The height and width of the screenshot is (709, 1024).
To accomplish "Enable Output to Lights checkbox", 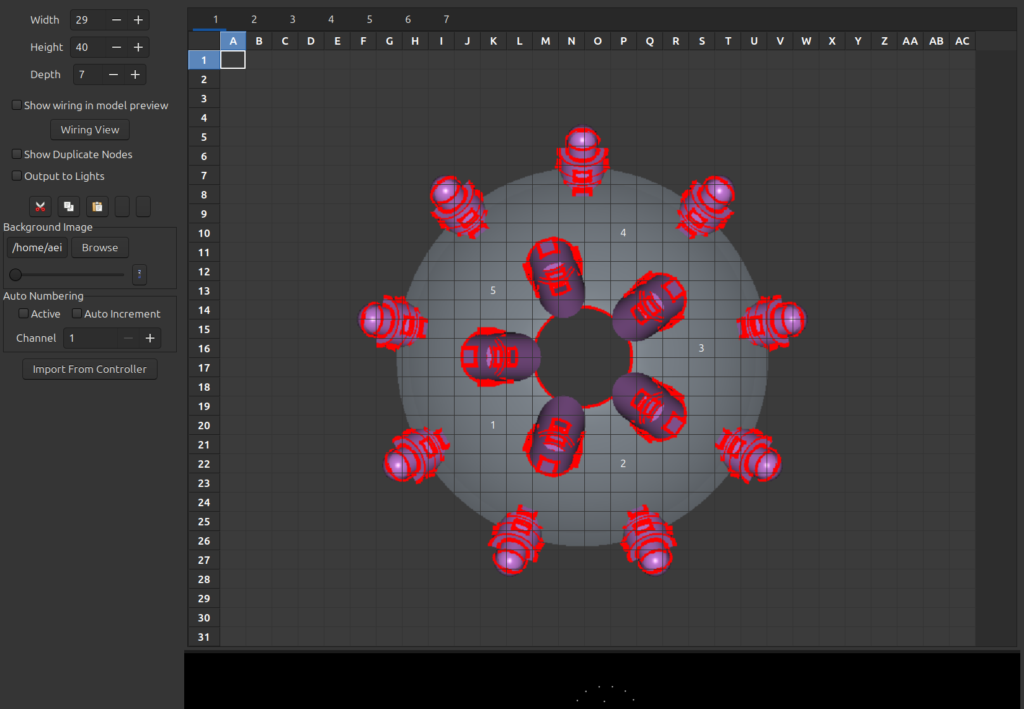I will tap(16, 176).
